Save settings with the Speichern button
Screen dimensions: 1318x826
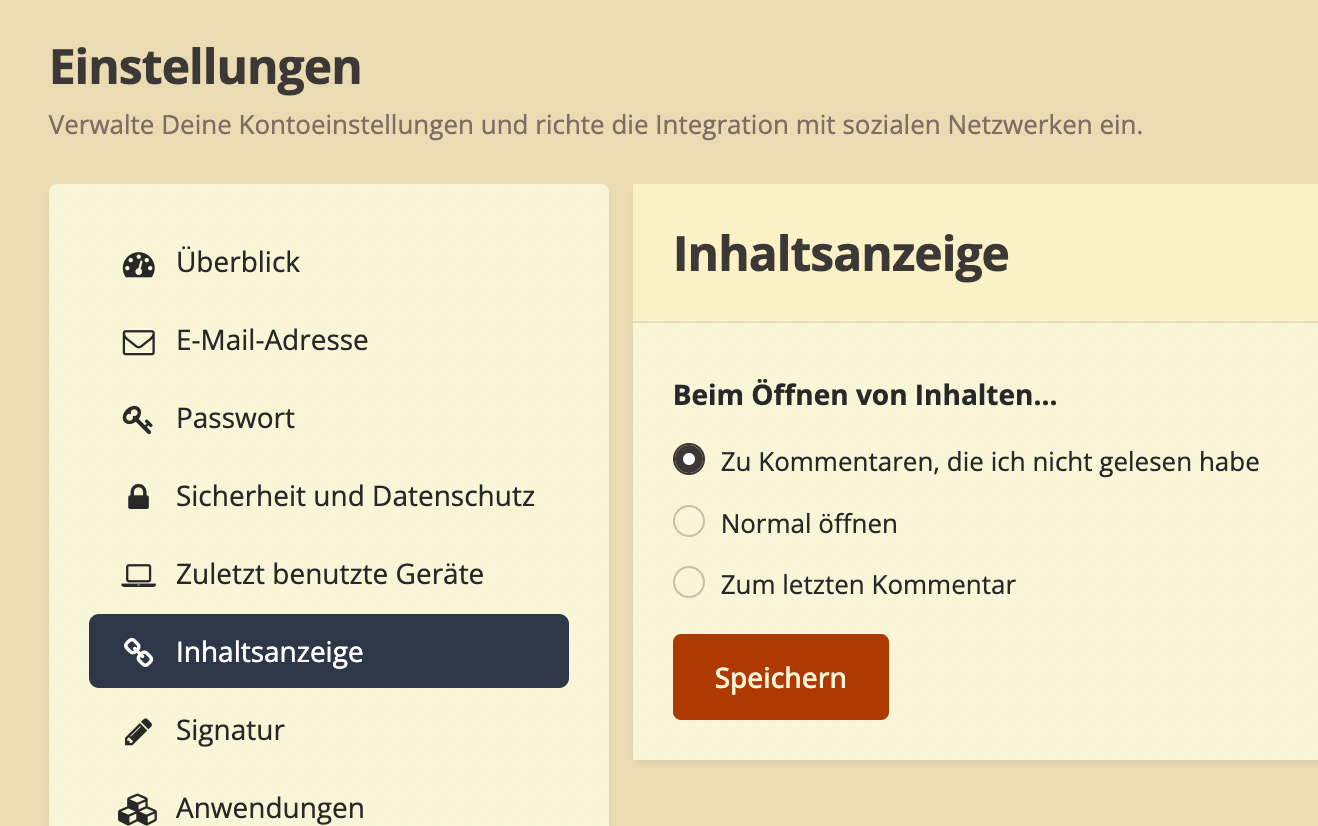[781, 677]
